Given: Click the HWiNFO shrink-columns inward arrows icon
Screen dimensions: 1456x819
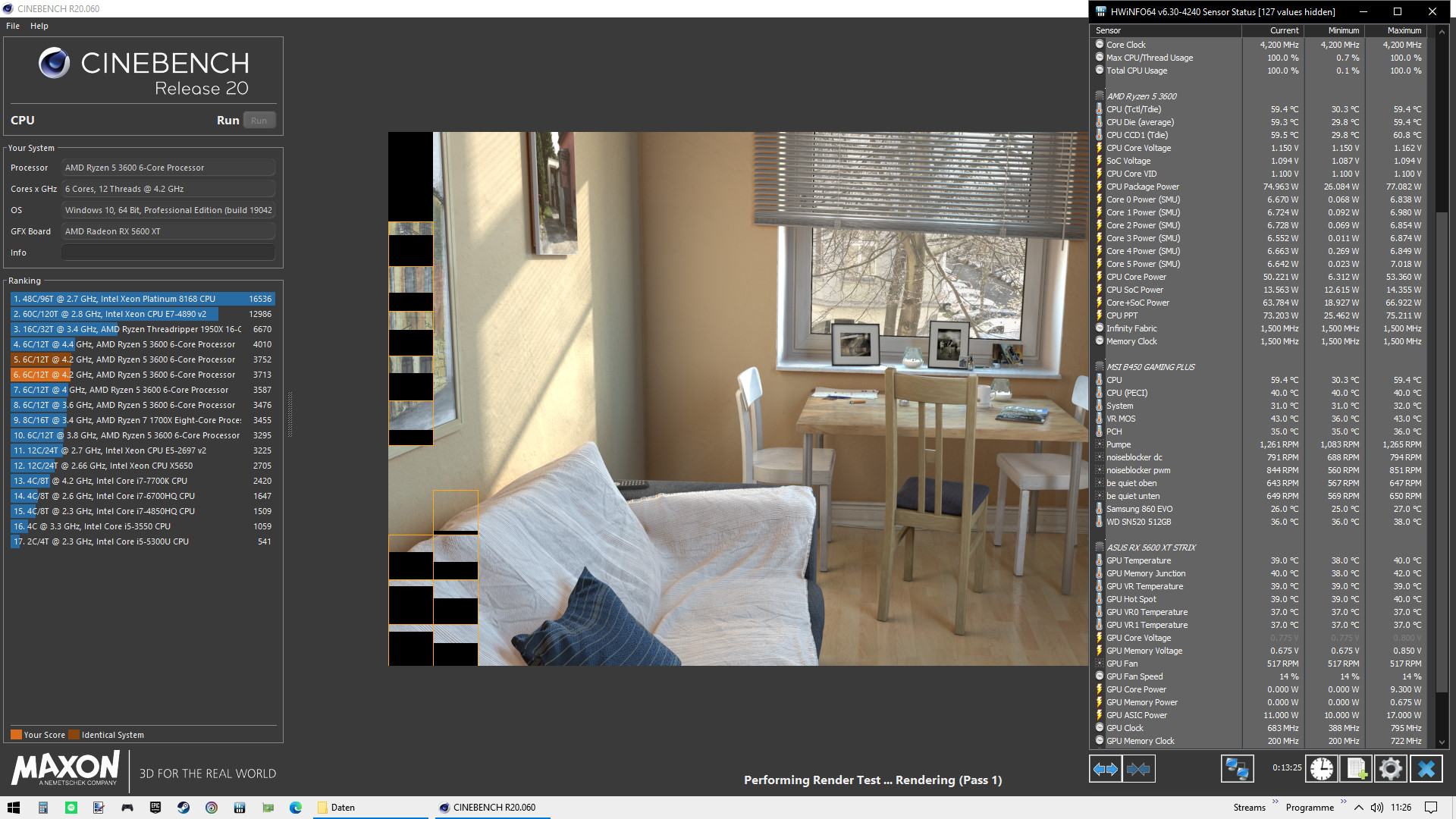Looking at the screenshot, I should [1139, 769].
